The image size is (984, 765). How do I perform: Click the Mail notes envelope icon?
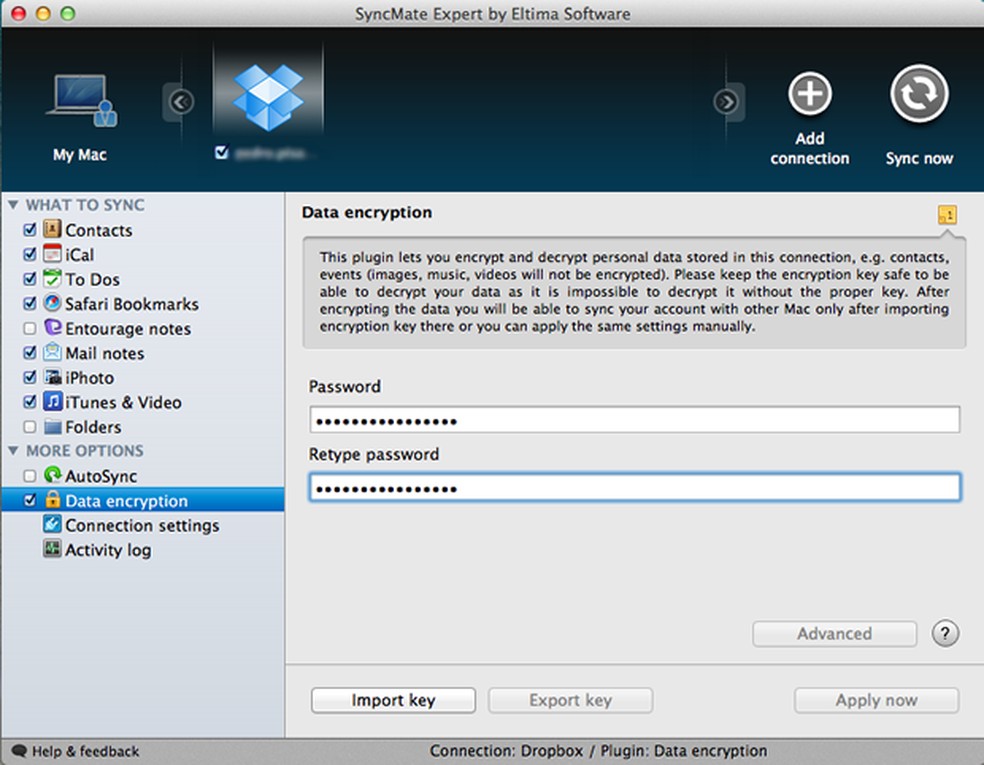click(x=52, y=352)
